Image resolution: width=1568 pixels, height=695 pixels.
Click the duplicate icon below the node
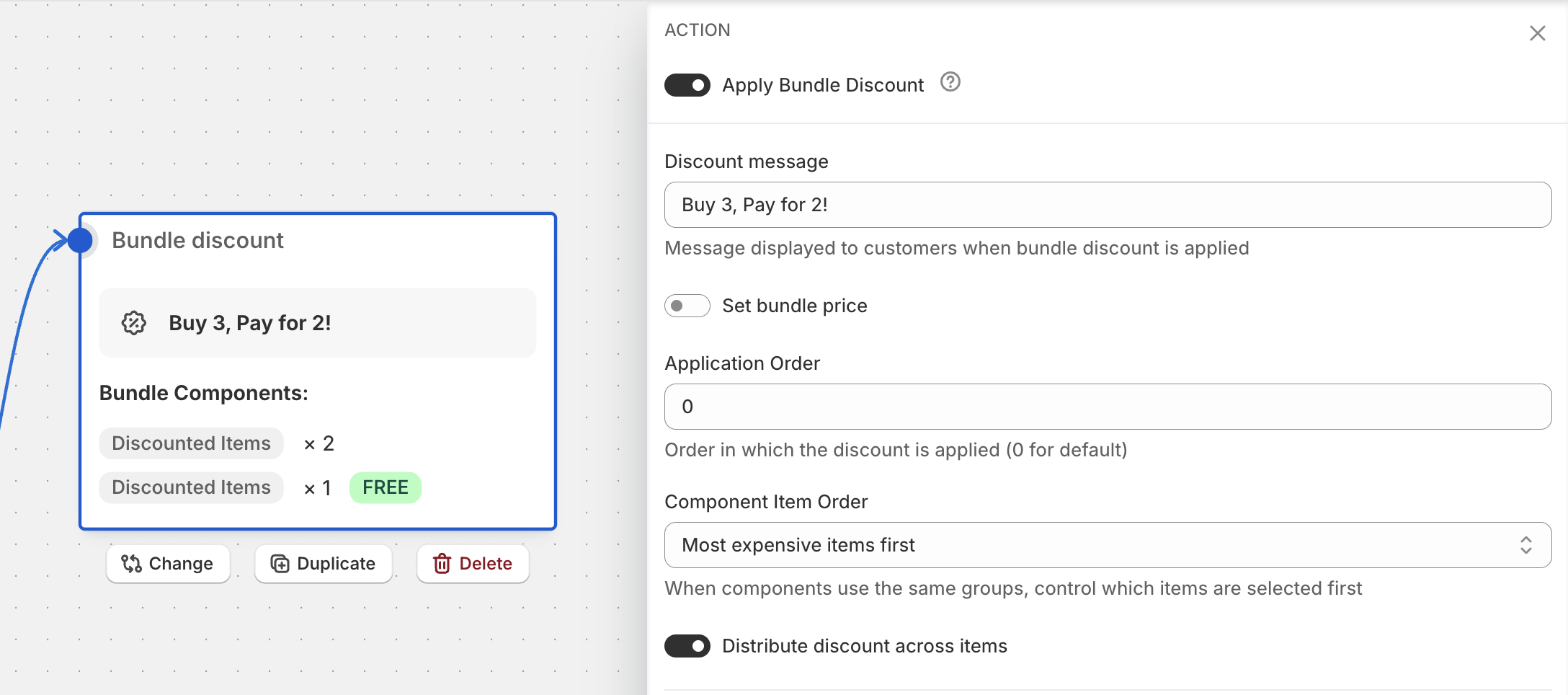(x=280, y=564)
